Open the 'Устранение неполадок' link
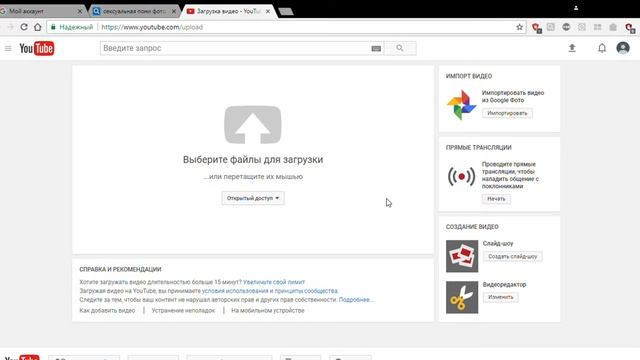Screen dimensions: 640x360 pyautogui.click(x=183, y=311)
